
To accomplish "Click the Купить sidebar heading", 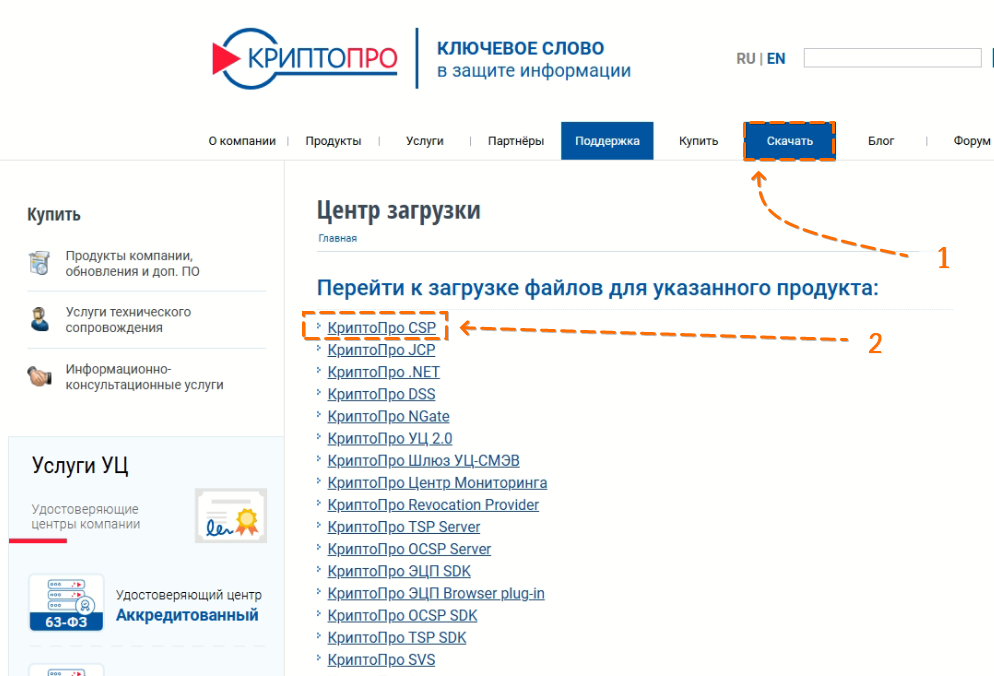I will (x=54, y=215).
